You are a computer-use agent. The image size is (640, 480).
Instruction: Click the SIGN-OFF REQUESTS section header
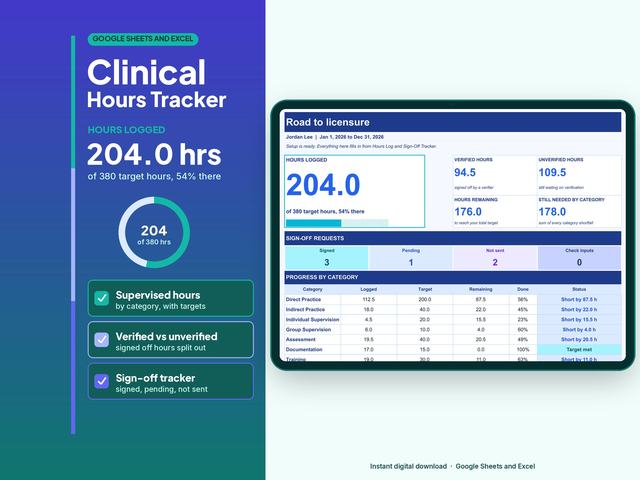[453, 238]
